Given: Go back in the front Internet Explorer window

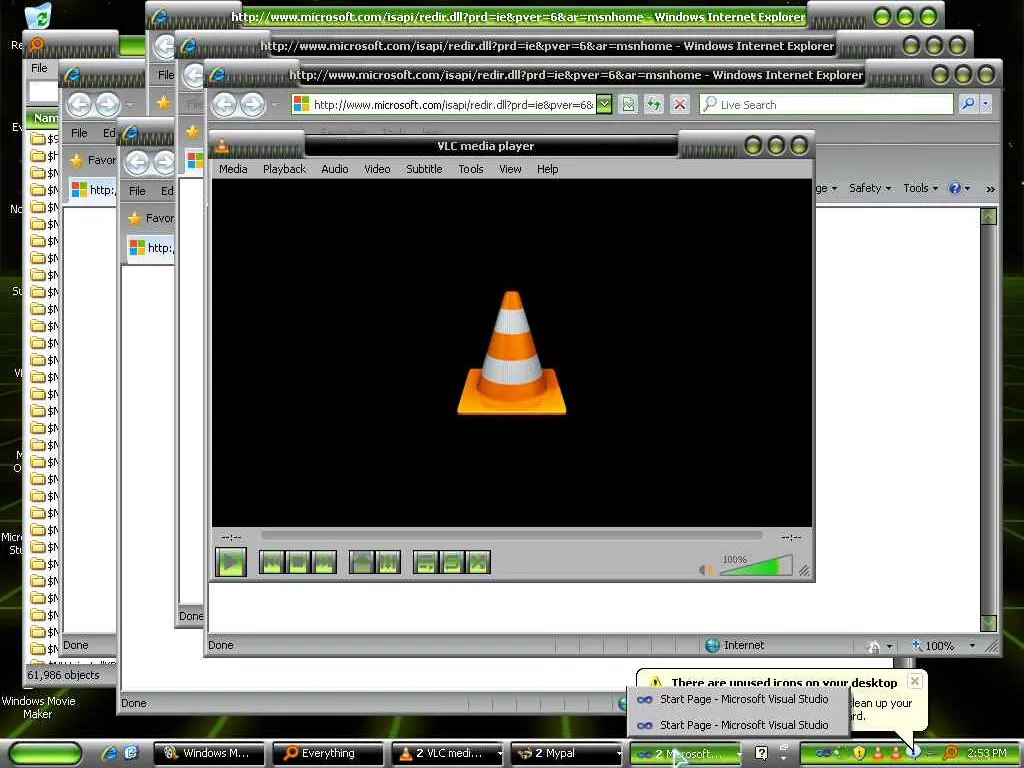Looking at the screenshot, I should (x=225, y=104).
